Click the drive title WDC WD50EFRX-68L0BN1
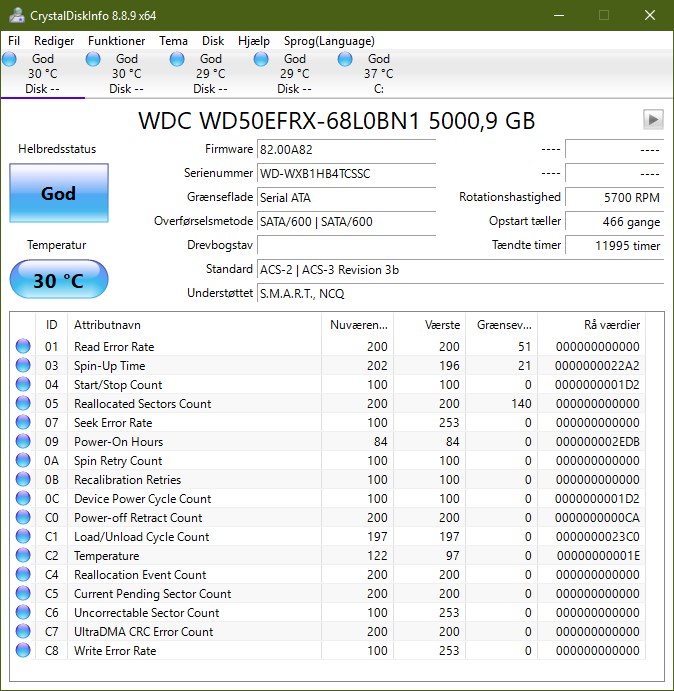The image size is (674, 691). tap(279, 120)
